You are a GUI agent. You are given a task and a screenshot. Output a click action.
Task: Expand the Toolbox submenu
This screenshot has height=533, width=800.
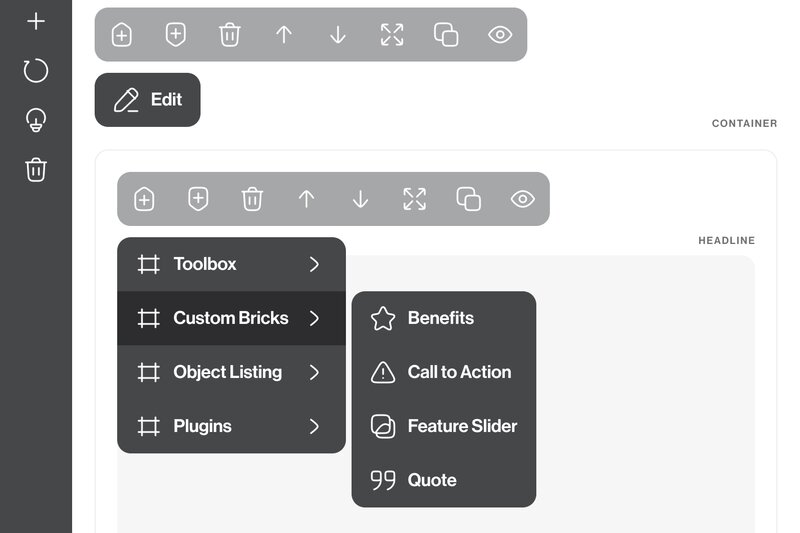click(231, 264)
